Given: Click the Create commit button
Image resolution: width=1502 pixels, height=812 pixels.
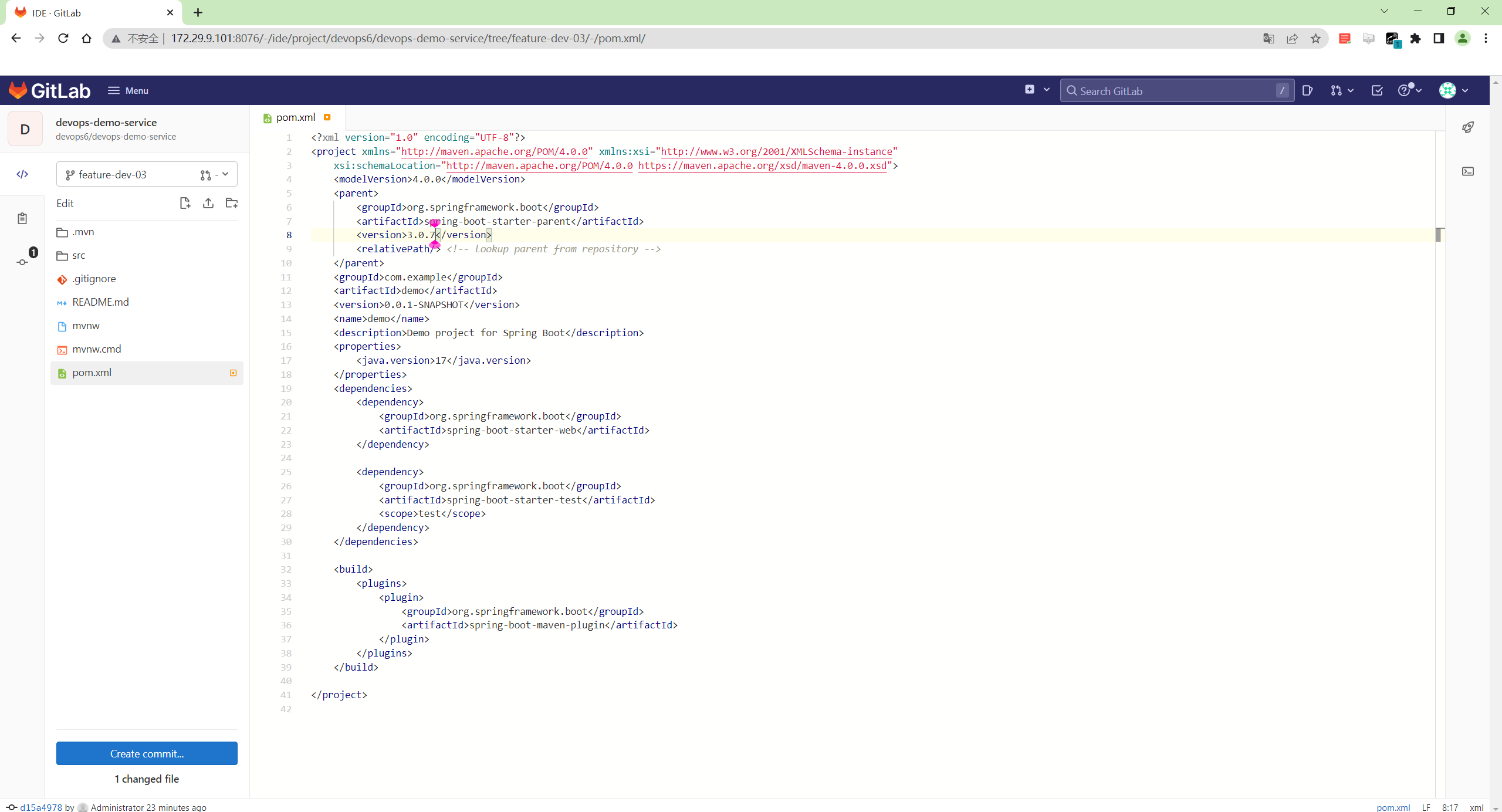Looking at the screenshot, I should 147,753.
